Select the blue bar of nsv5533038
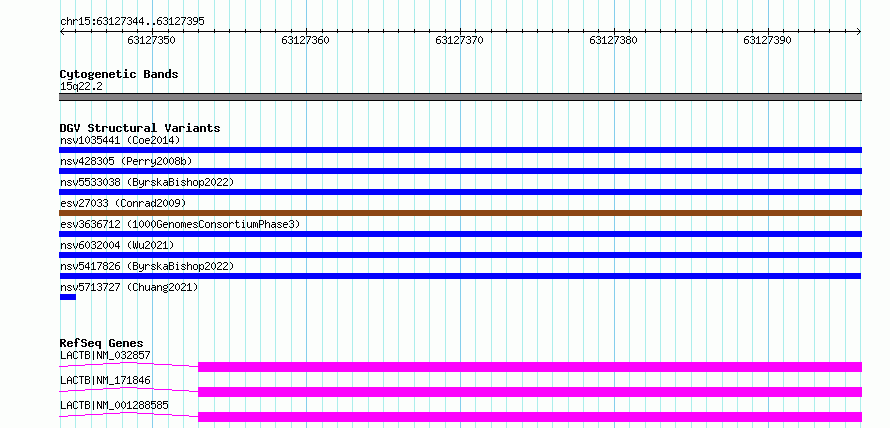The height and width of the screenshot is (428, 890). [460, 192]
